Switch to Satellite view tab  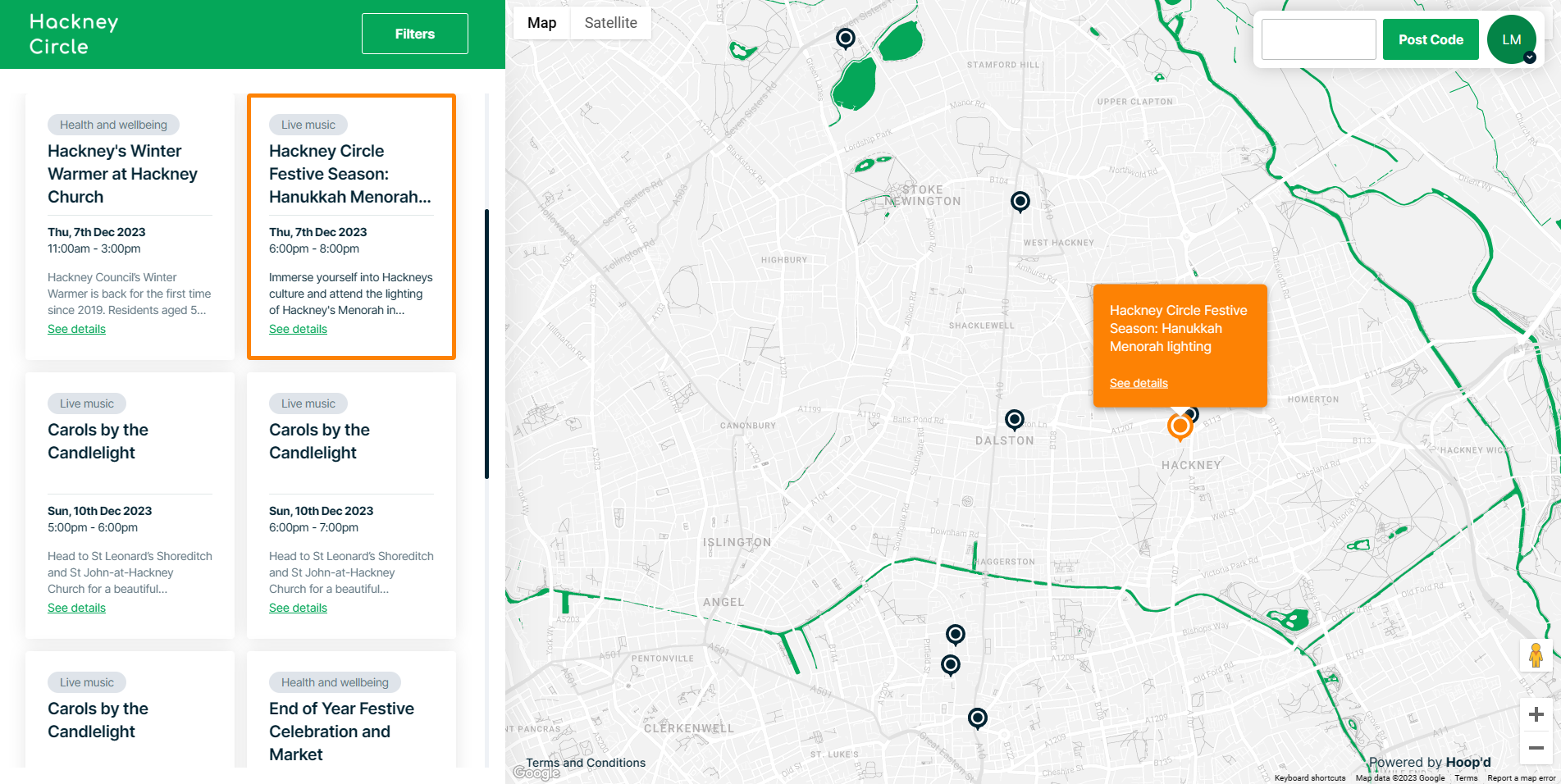(x=611, y=23)
